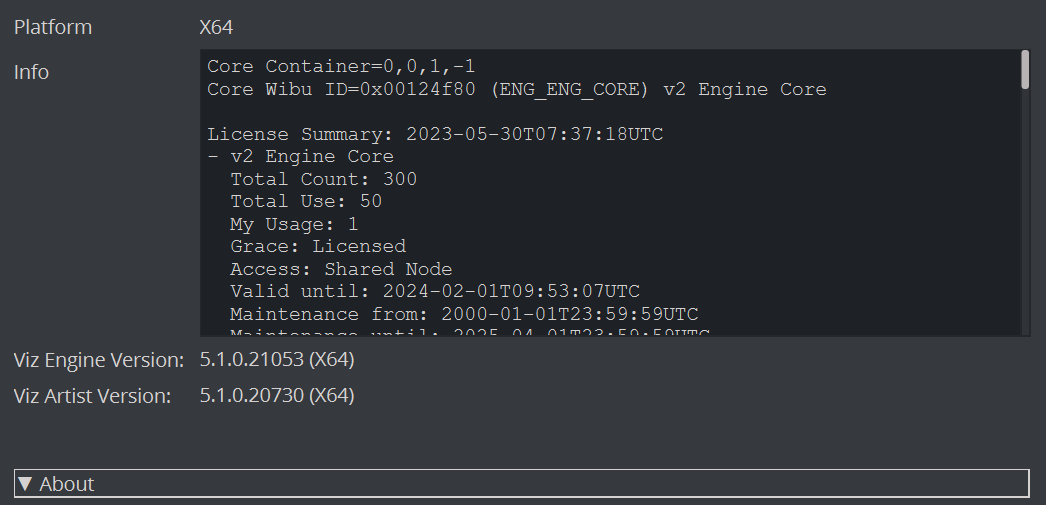Screen dimensions: 1046x505
Task: Click the Valid until date line
Action: (x=435, y=292)
